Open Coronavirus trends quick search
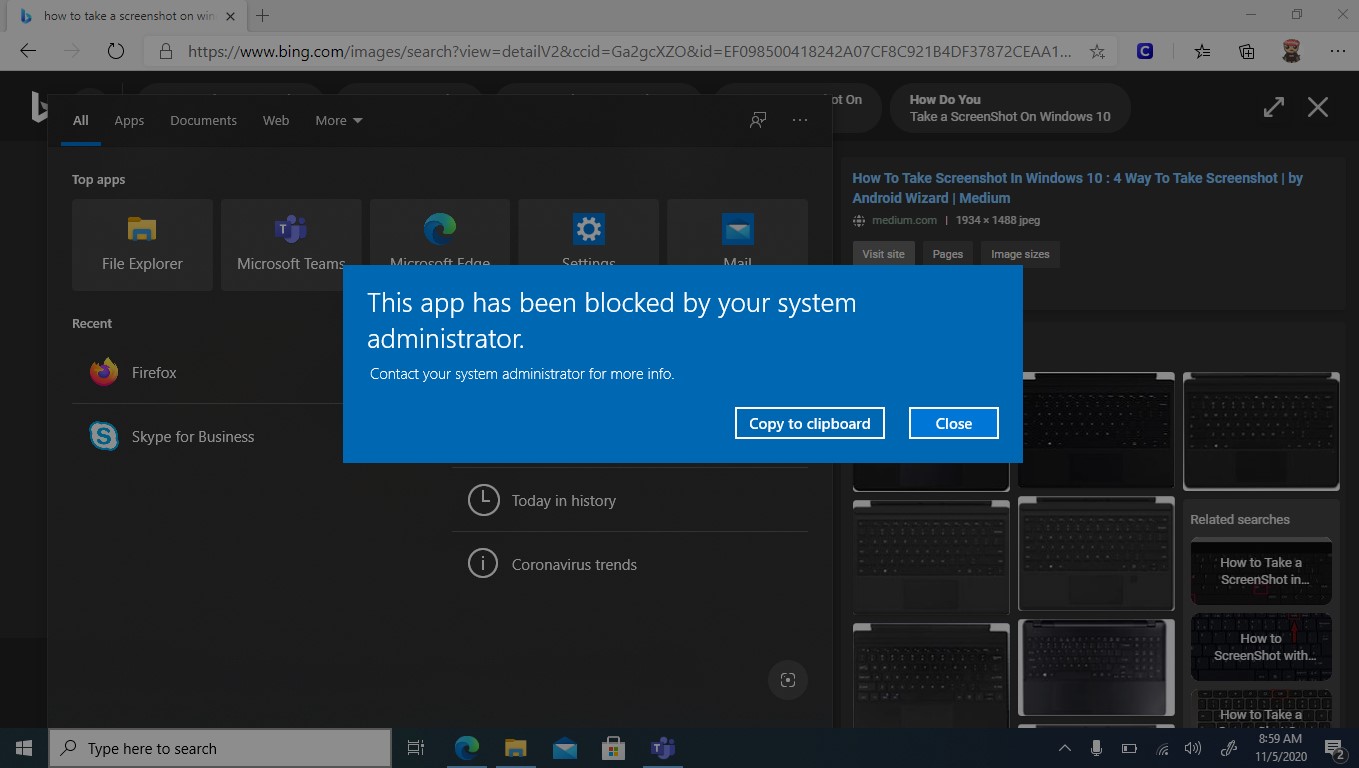The width and height of the screenshot is (1359, 768). click(x=630, y=564)
